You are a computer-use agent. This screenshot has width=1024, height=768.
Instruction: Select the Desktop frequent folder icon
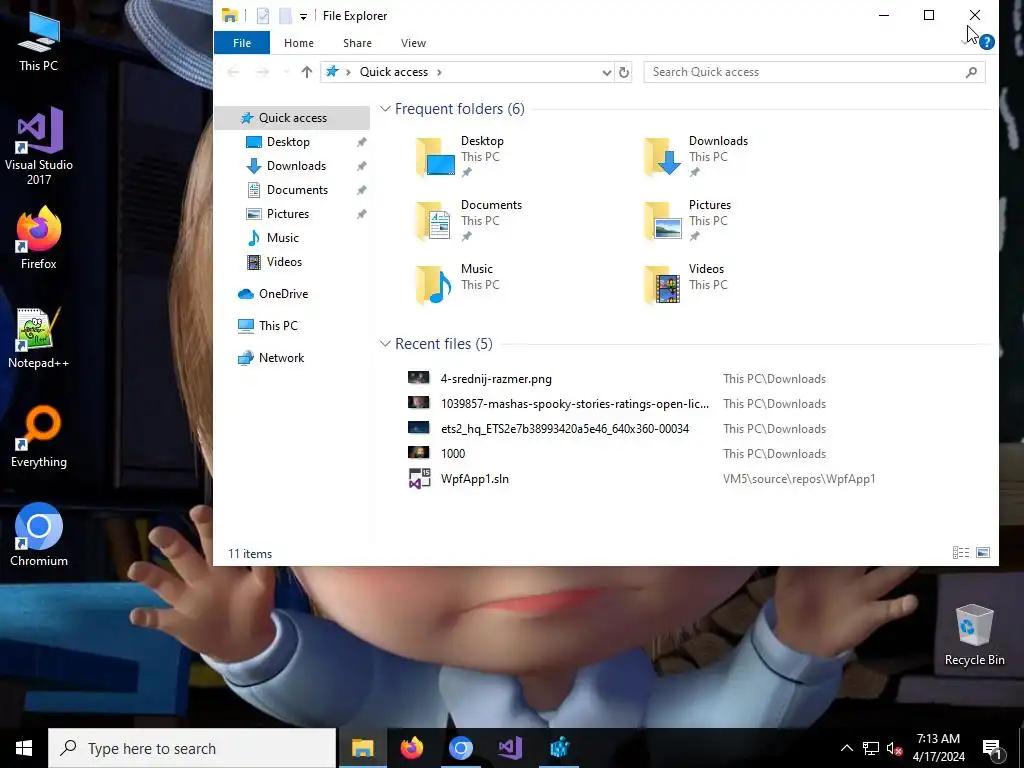(435, 157)
